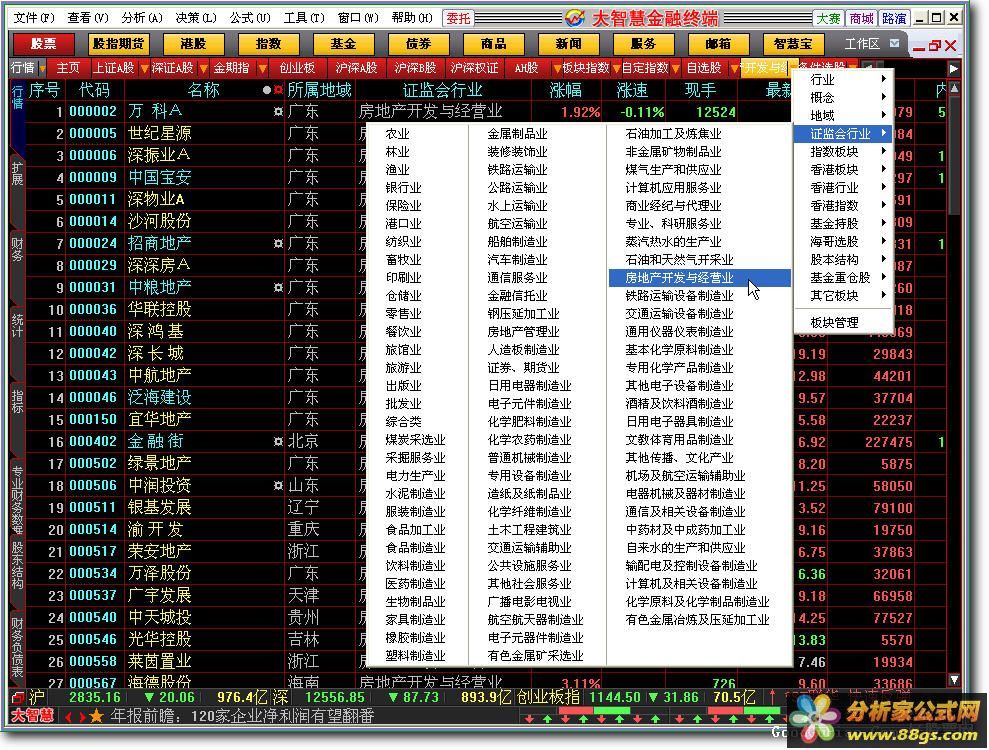
Task: Select 证券、期货业 in the industry list
Action: 524,367
